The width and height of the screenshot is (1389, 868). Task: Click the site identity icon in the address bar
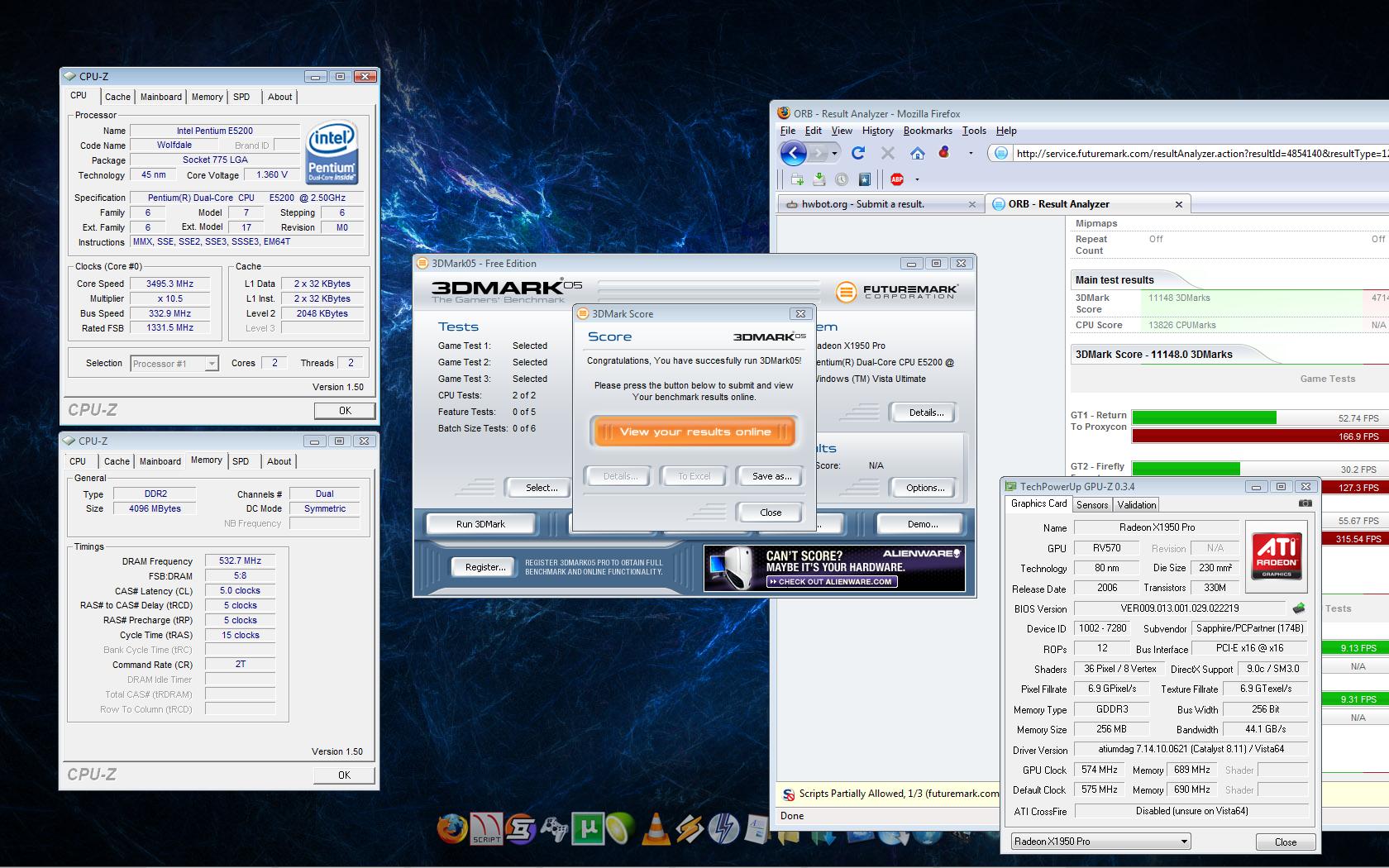click(x=1001, y=153)
